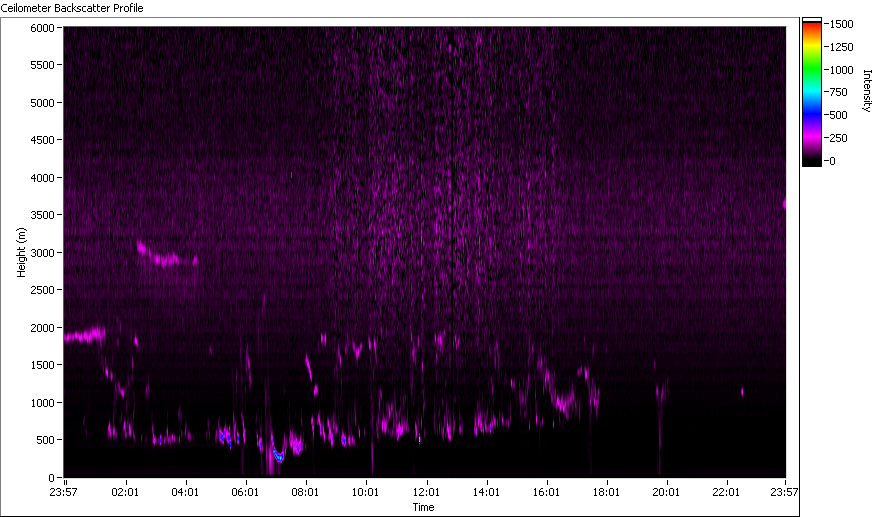Click the intensity color scale bar

point(812,92)
